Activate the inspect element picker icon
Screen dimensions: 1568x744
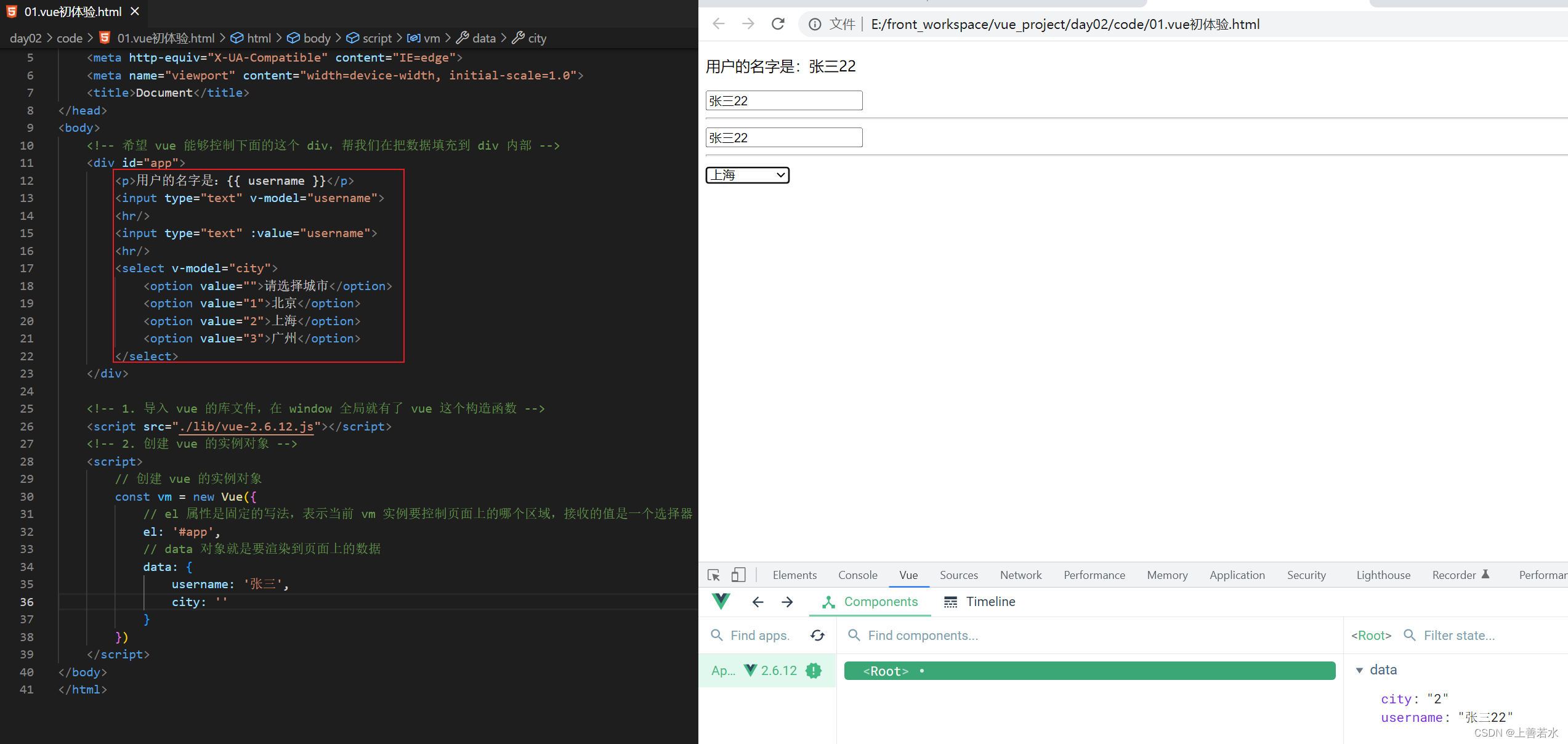tap(714, 575)
